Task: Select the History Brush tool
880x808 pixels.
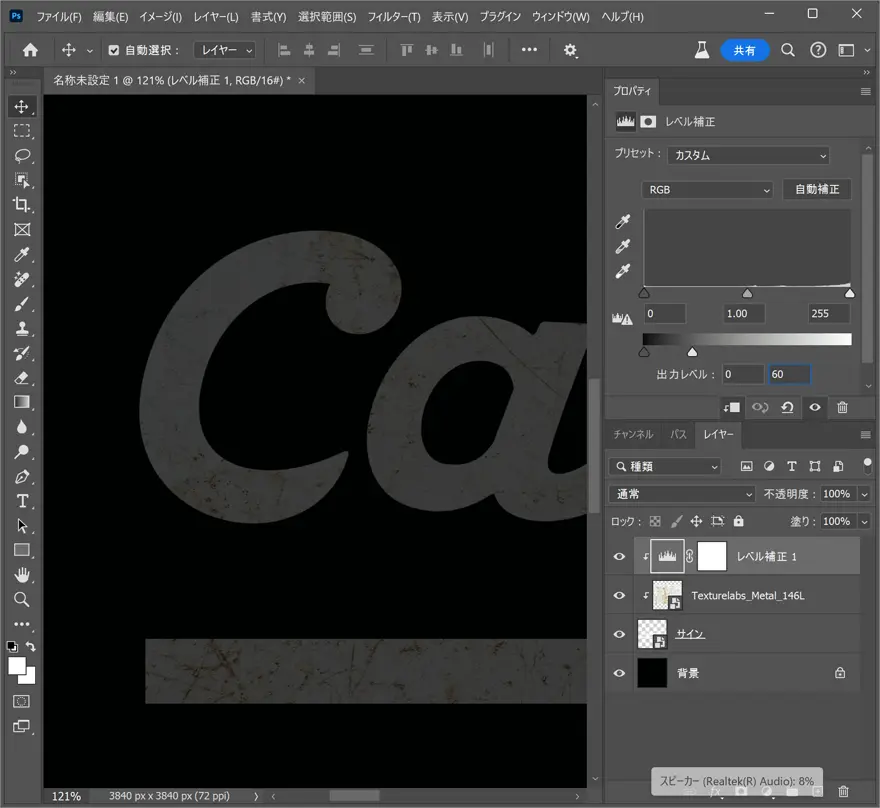Action: coord(21,353)
